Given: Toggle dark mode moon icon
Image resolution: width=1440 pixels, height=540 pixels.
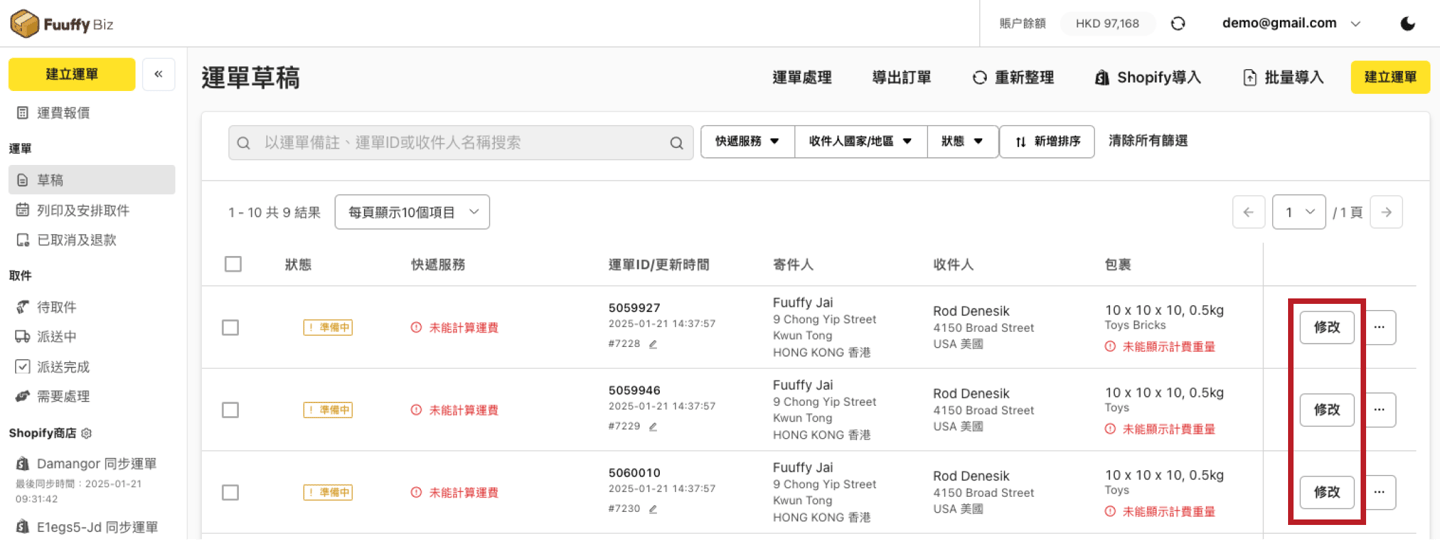Looking at the screenshot, I should (1408, 24).
